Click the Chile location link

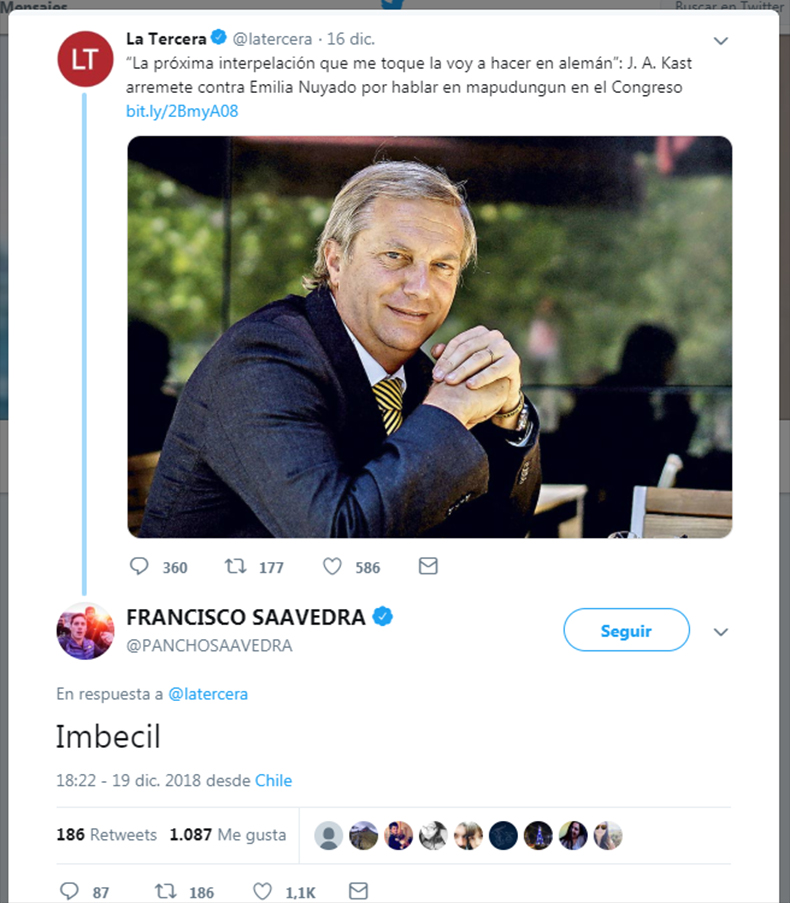tap(273, 780)
